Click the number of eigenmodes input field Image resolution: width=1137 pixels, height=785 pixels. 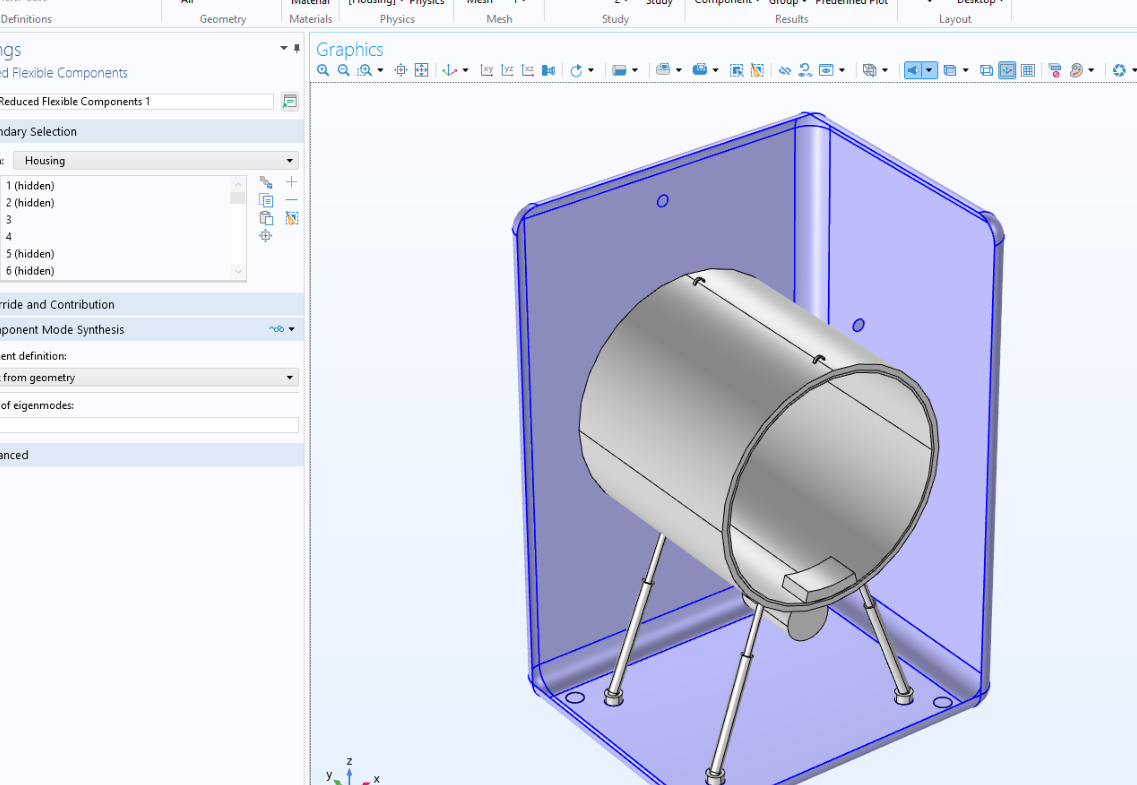pyautogui.click(x=149, y=425)
